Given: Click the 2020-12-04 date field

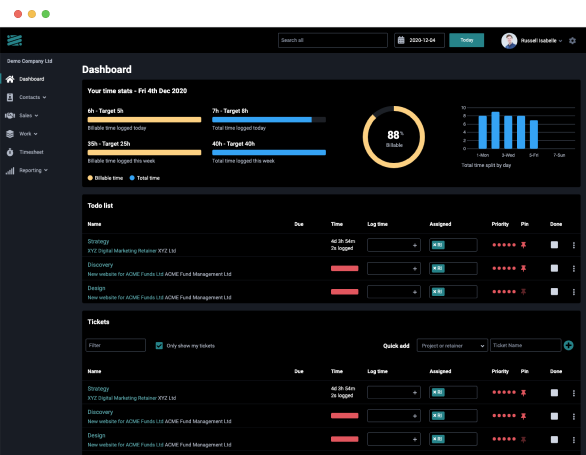Looking at the screenshot, I should pos(419,40).
